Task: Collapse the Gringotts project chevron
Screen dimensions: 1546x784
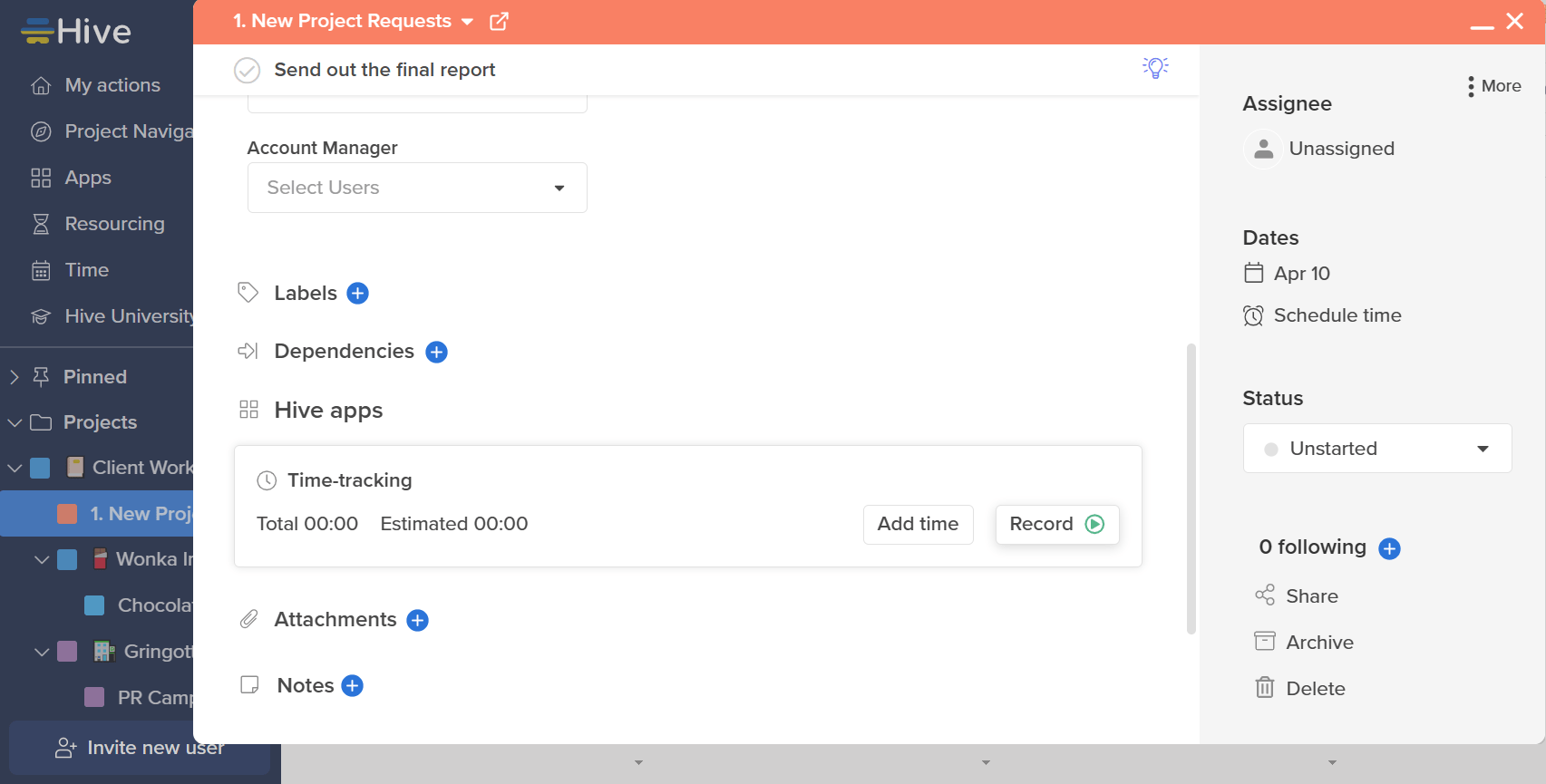Action: [42, 652]
